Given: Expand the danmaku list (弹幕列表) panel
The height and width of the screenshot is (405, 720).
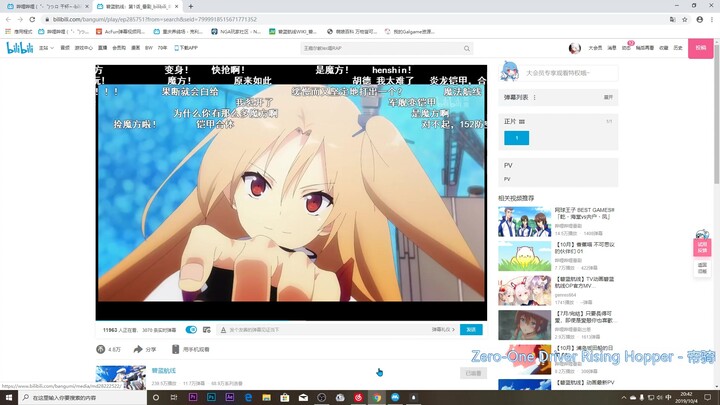Looking at the screenshot, I should coord(608,97).
